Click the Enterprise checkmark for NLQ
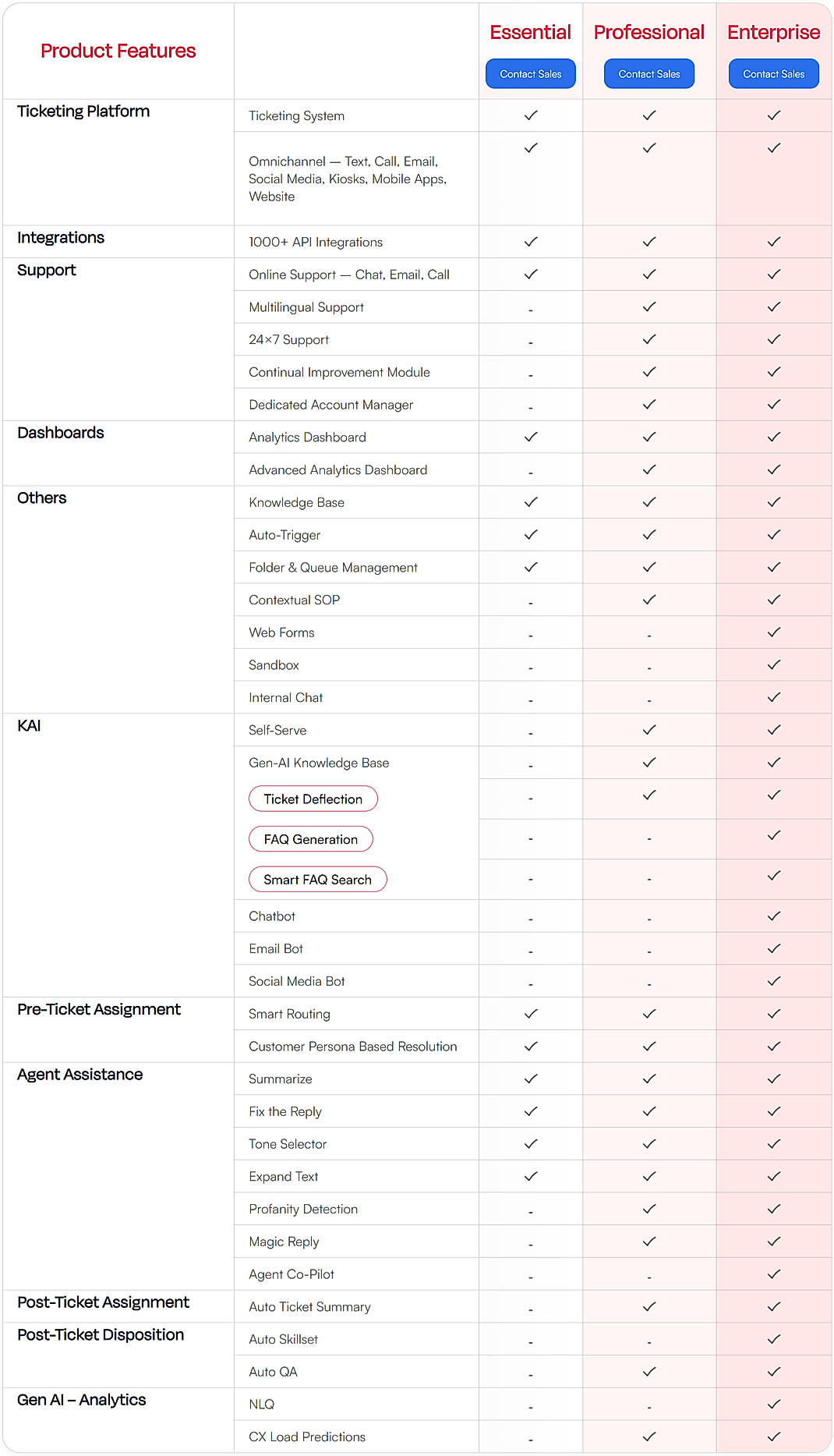 (x=773, y=1403)
